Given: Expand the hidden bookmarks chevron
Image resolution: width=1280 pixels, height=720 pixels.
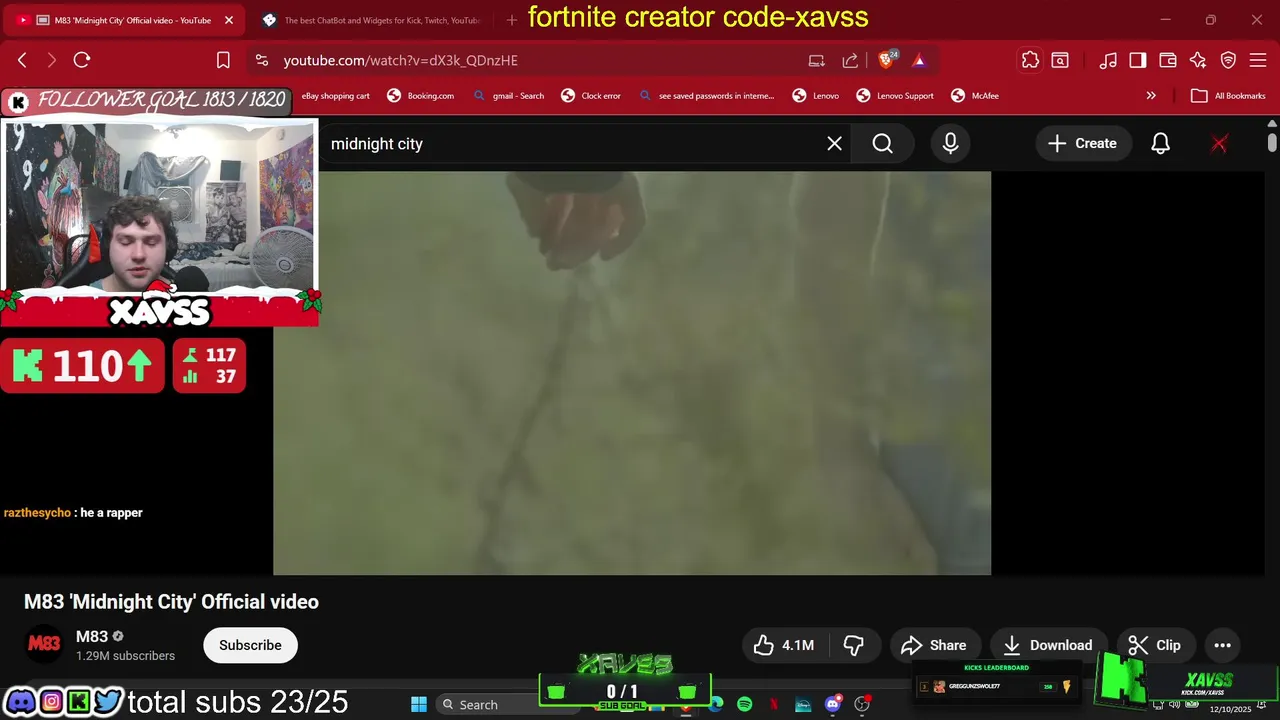Looking at the screenshot, I should pos(1151,96).
